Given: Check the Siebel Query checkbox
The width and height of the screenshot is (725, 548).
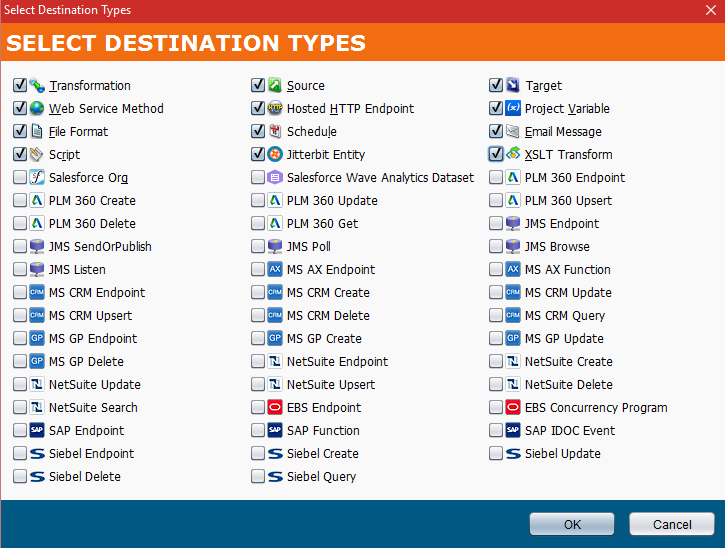Looking at the screenshot, I should tap(258, 477).
